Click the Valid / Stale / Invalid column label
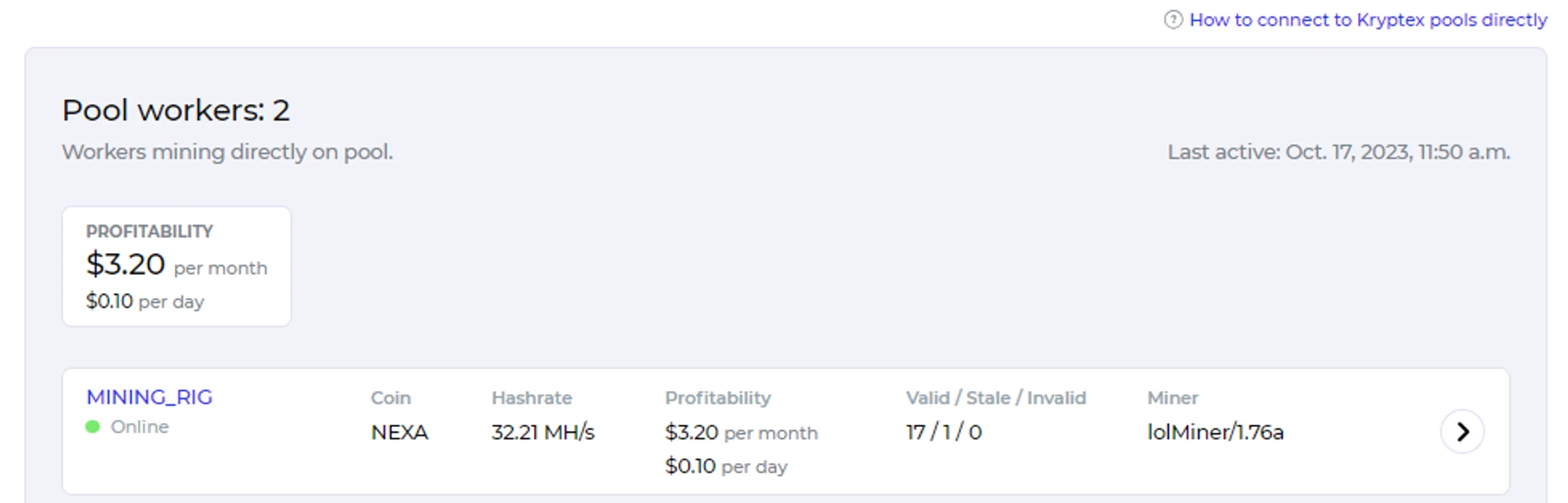Screen dimensions: 1568x503 [996, 398]
